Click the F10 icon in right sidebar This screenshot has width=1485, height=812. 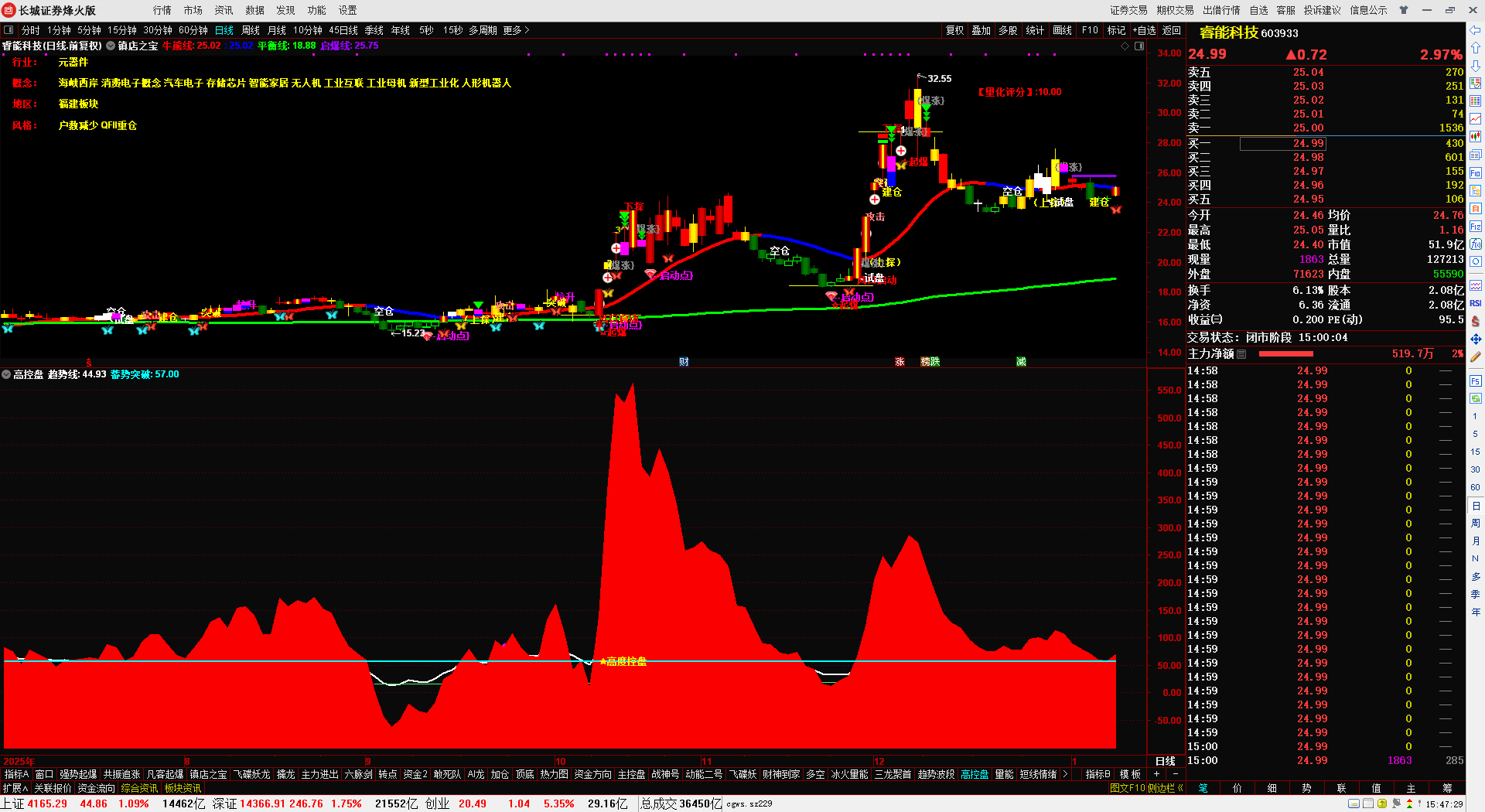(1476, 172)
